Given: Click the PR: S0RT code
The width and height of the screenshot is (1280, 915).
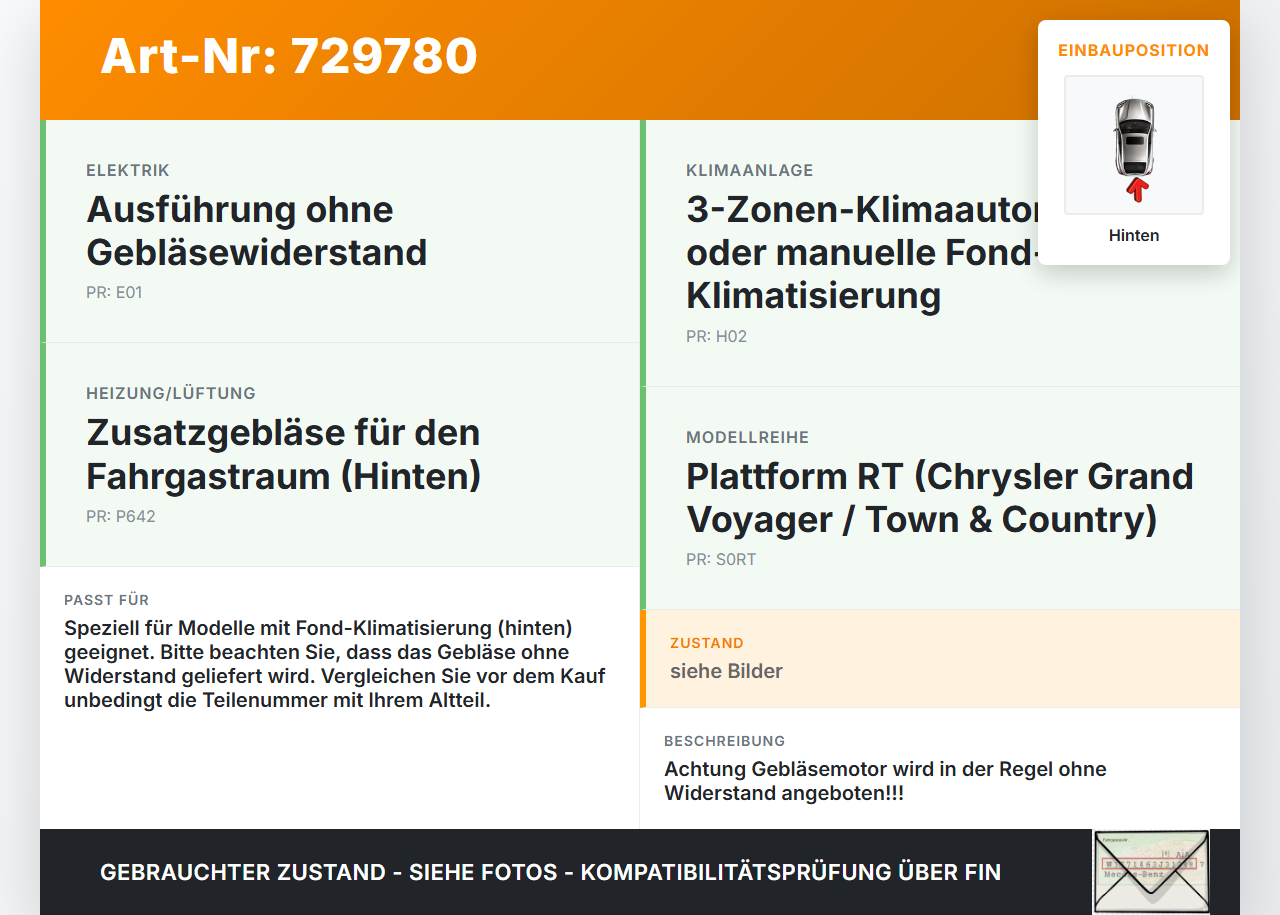Looking at the screenshot, I should 721,559.
